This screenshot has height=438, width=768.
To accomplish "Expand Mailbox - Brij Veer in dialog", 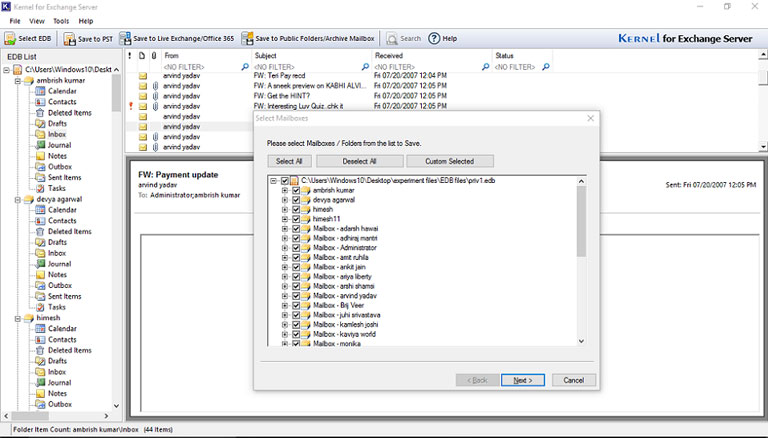I will [285, 305].
